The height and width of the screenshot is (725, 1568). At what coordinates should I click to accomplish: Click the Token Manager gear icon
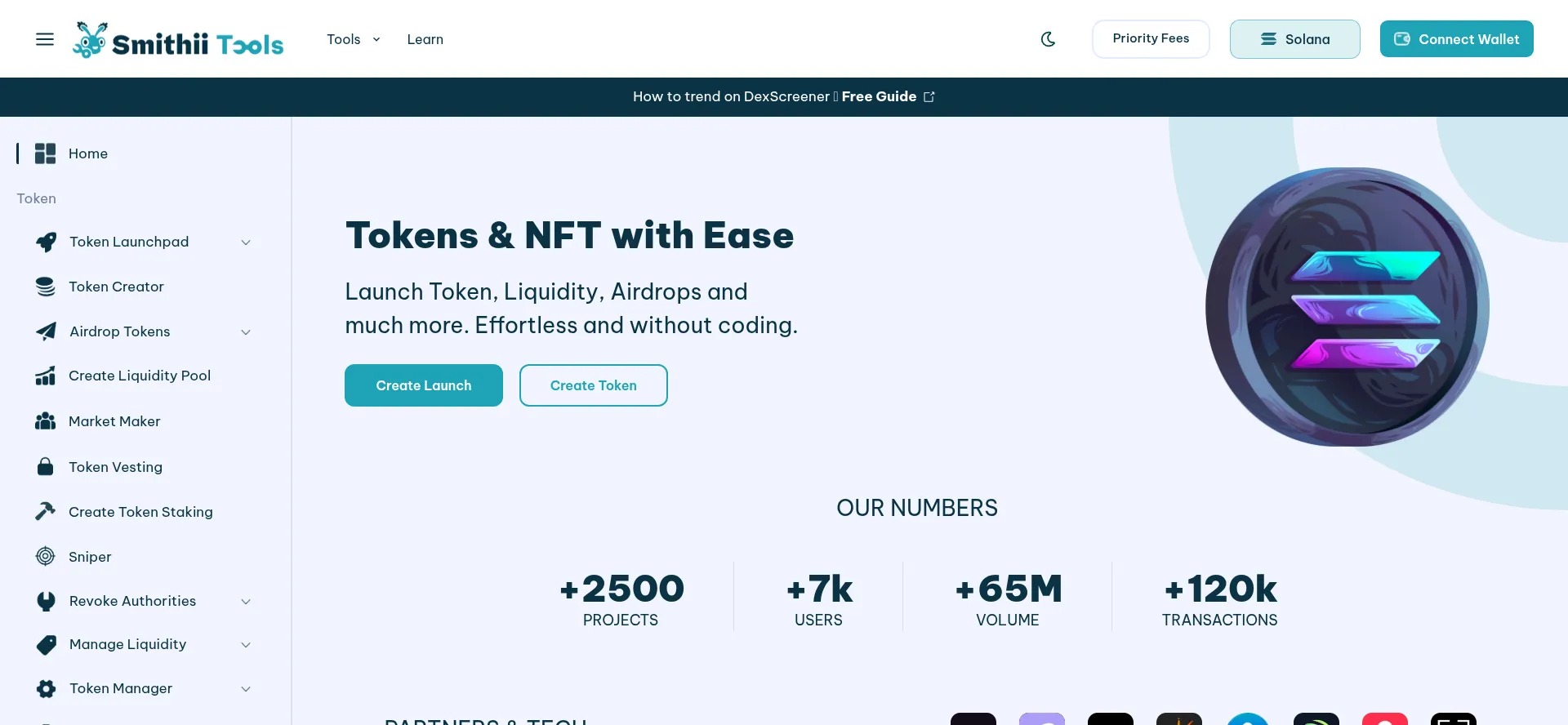pyautogui.click(x=47, y=688)
